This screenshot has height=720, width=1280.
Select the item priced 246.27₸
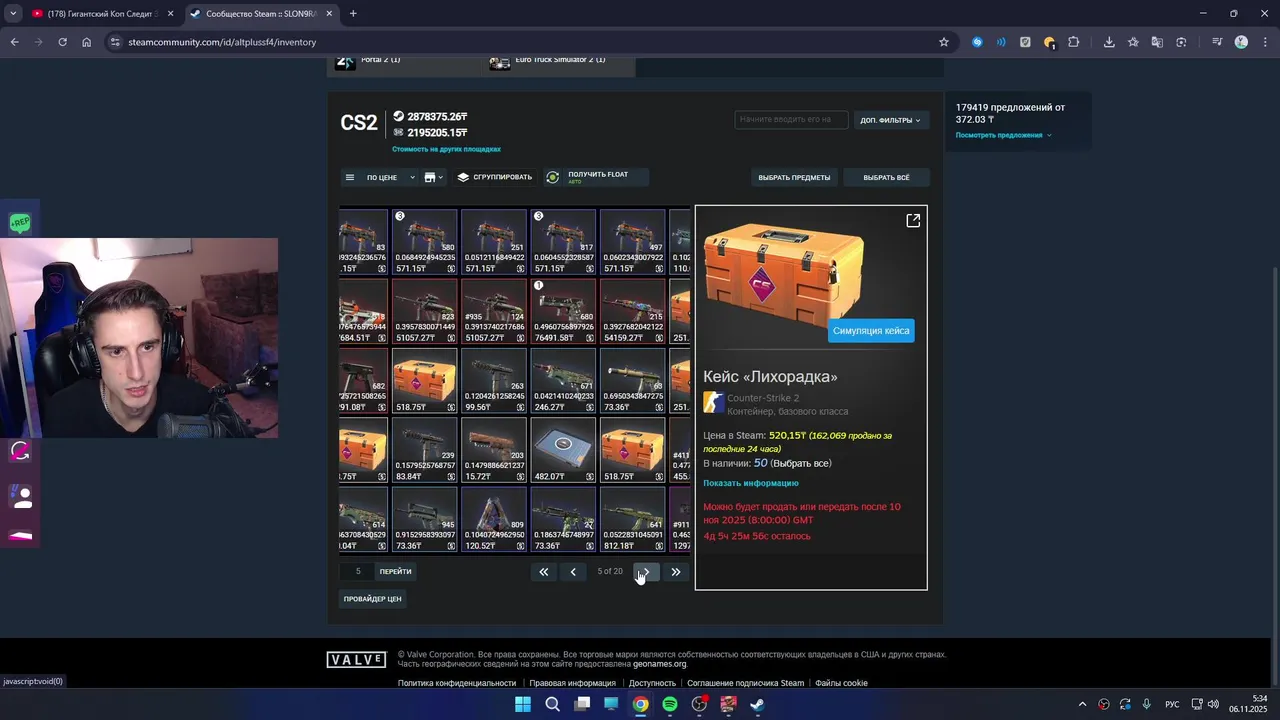[x=563, y=380]
